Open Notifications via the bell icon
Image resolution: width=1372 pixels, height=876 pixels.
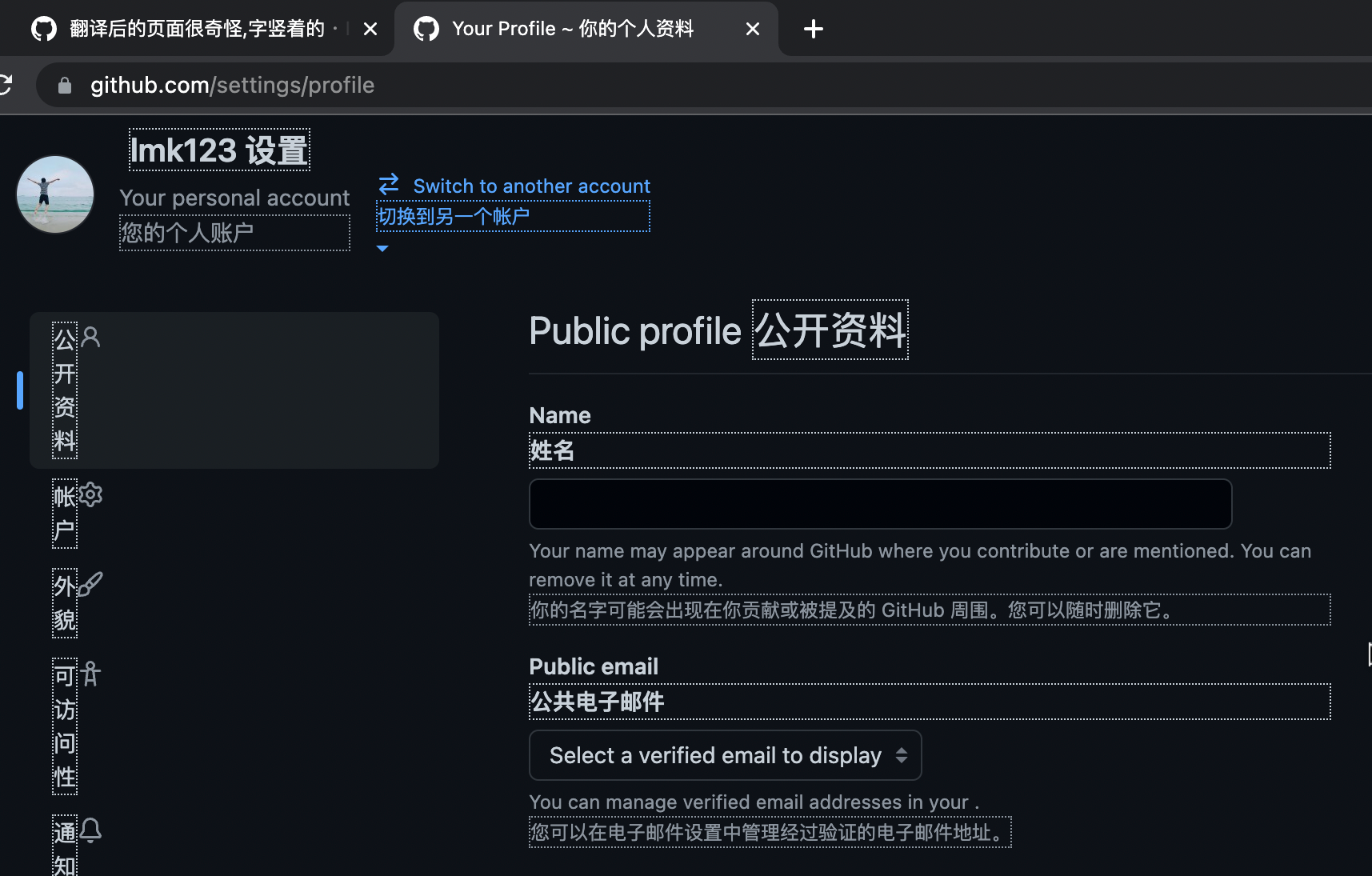[x=90, y=830]
